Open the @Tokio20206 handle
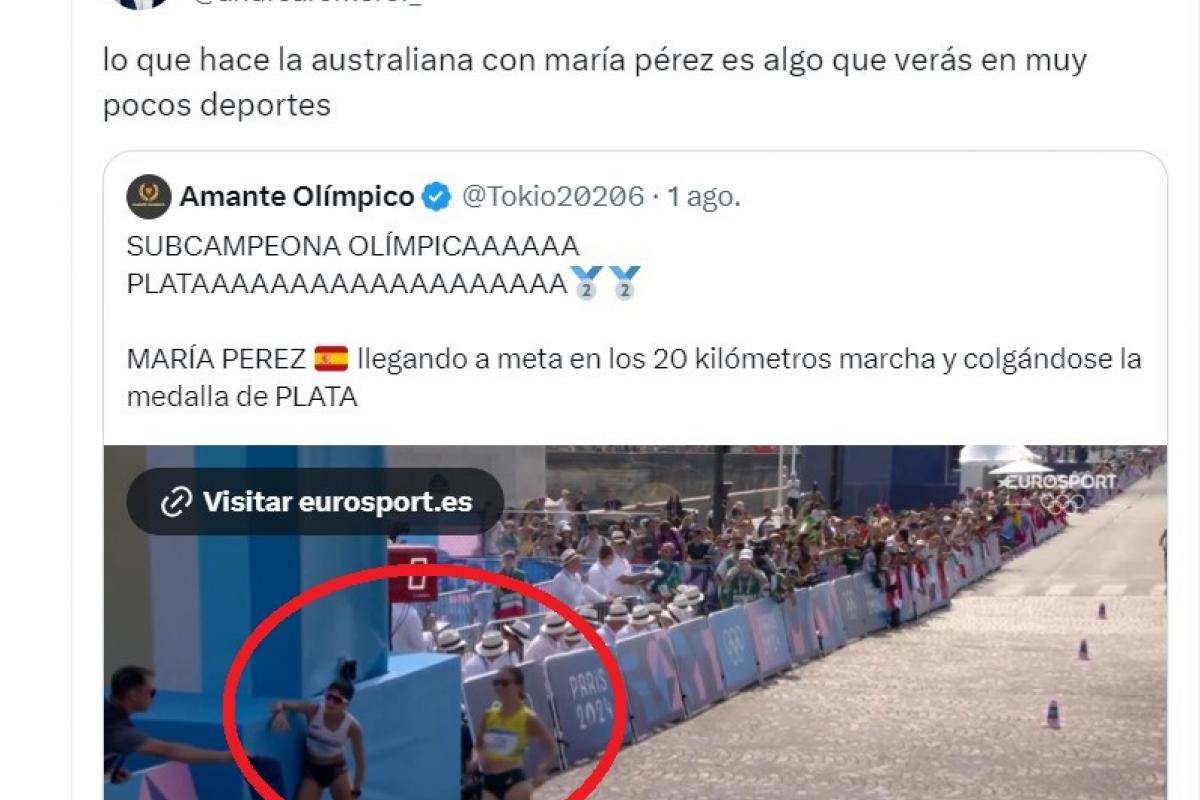The width and height of the screenshot is (1200, 800). 551,197
